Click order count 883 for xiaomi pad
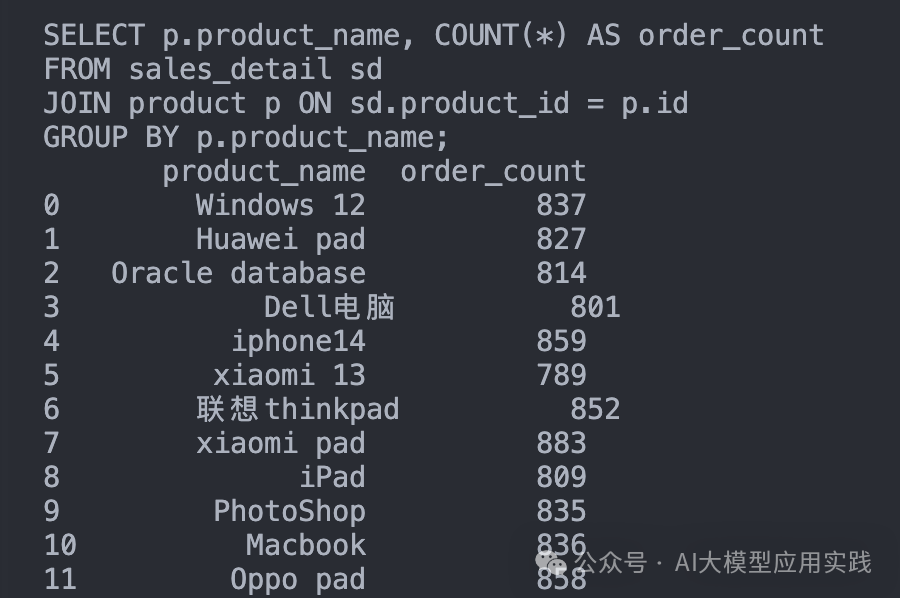The image size is (900, 598). (x=560, y=443)
